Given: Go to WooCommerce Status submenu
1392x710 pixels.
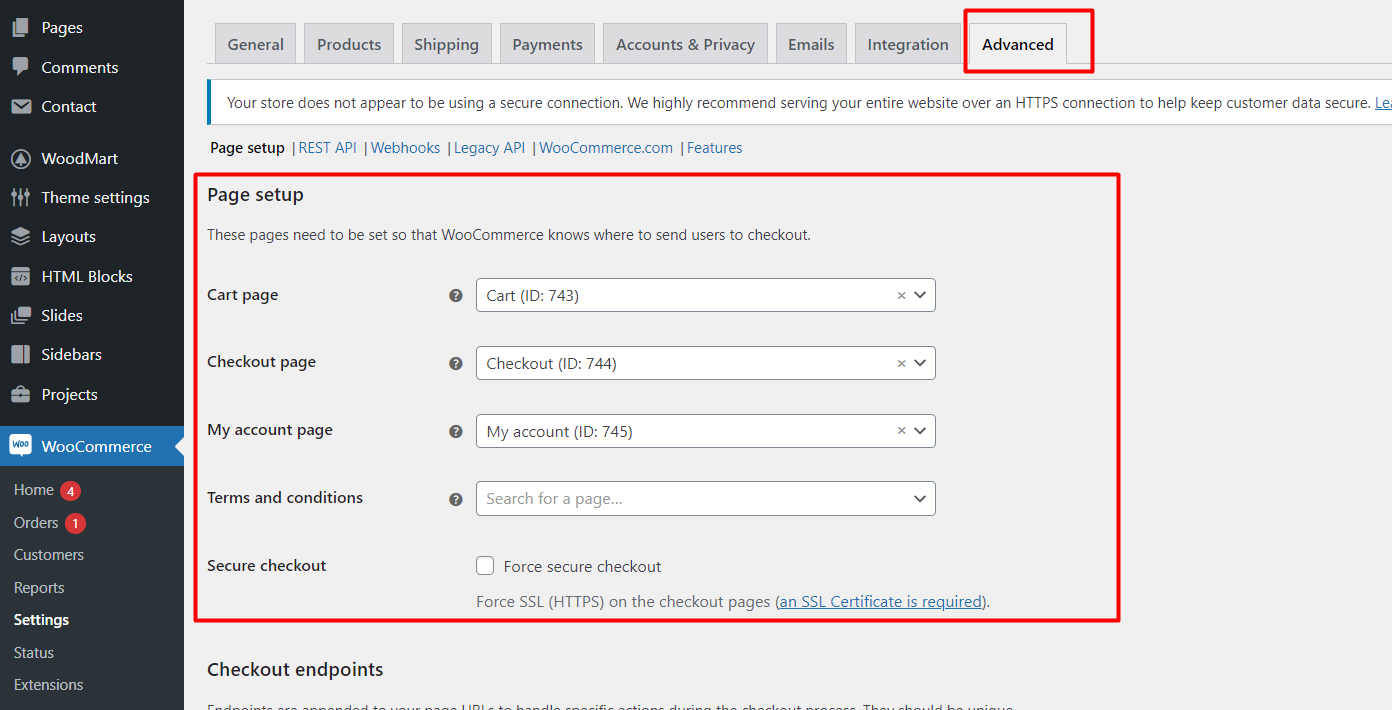Looking at the screenshot, I should pyautogui.click(x=34, y=653).
